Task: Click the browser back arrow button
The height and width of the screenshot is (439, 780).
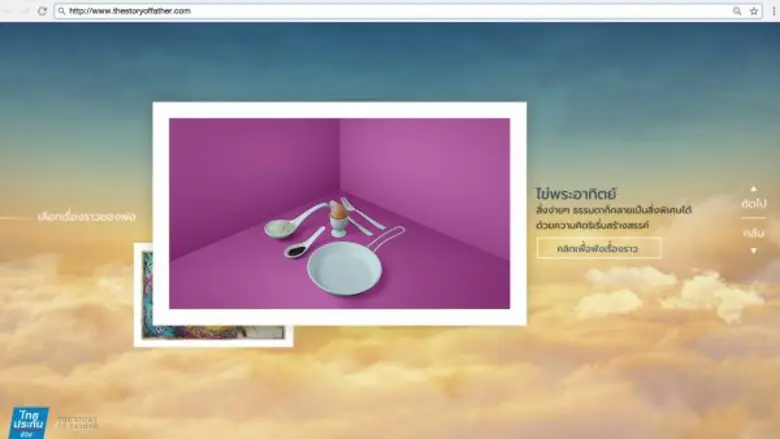Action: 8,11
